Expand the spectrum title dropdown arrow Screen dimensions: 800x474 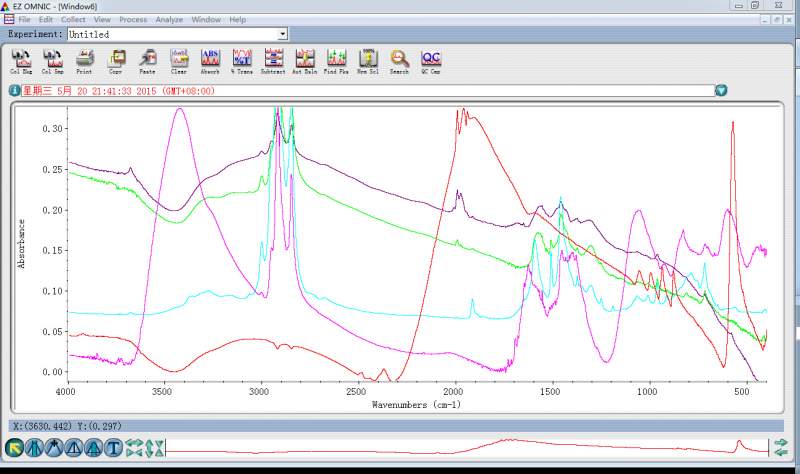point(721,90)
